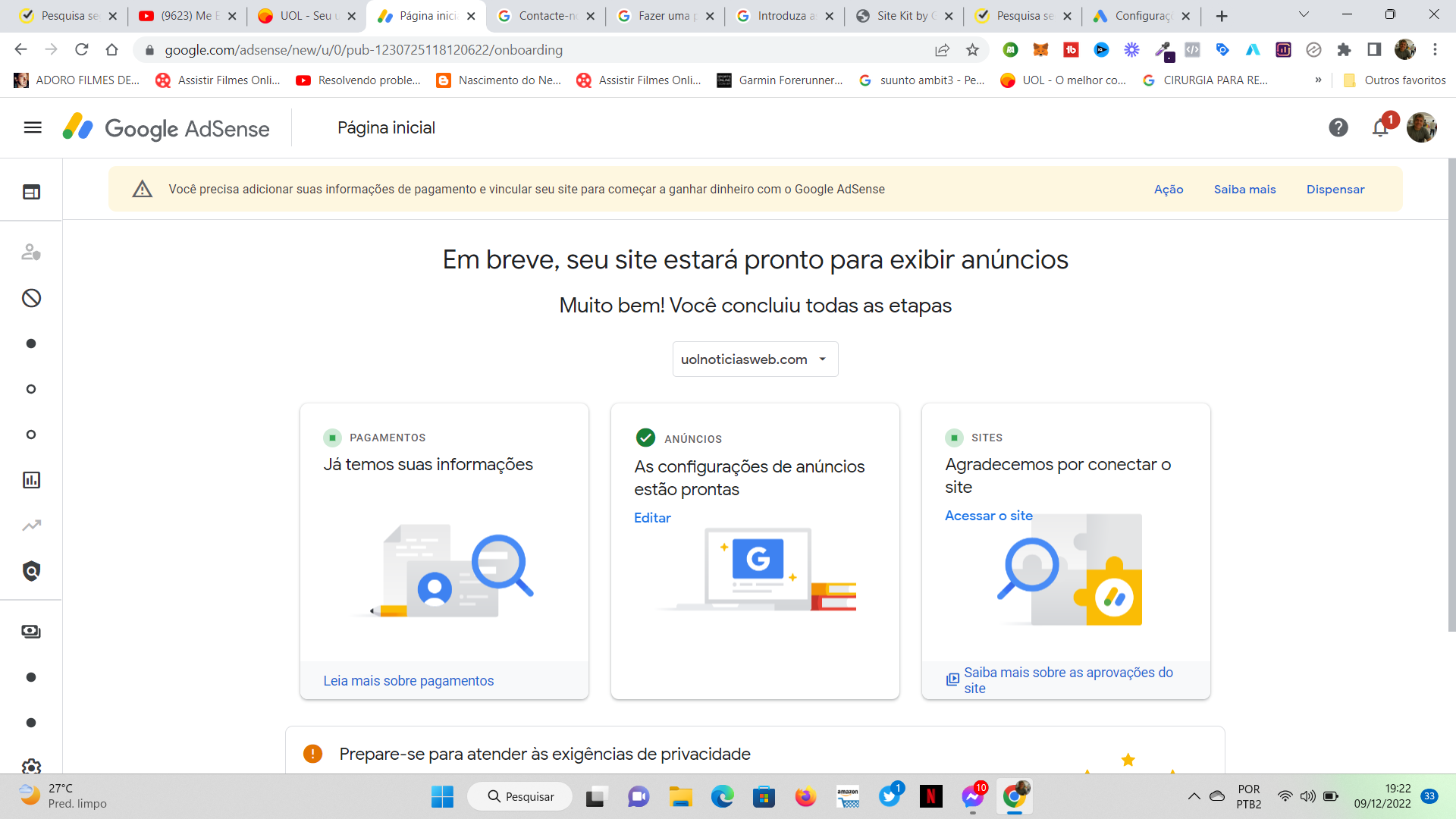Open Saiba mais sobre as aprovações do site
The width and height of the screenshot is (1456, 819).
pyautogui.click(x=1068, y=680)
